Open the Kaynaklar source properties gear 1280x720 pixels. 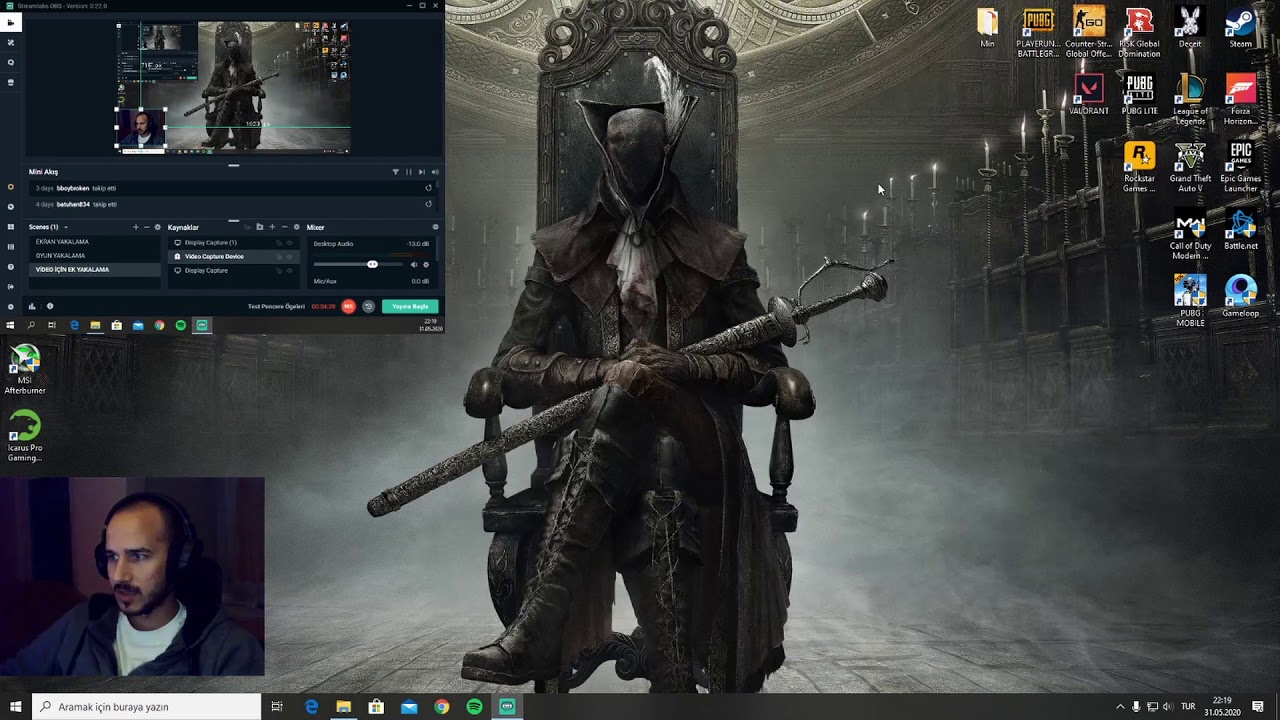pos(296,227)
